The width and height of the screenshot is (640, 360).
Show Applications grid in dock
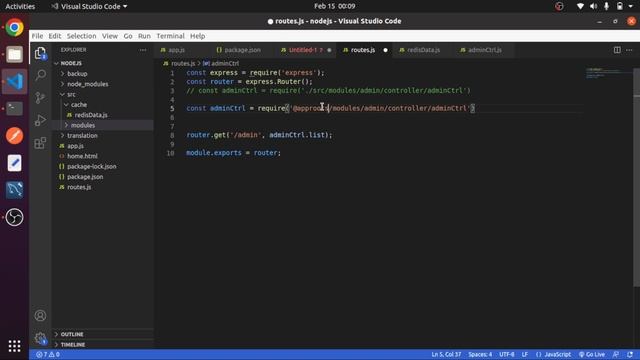tap(14, 346)
